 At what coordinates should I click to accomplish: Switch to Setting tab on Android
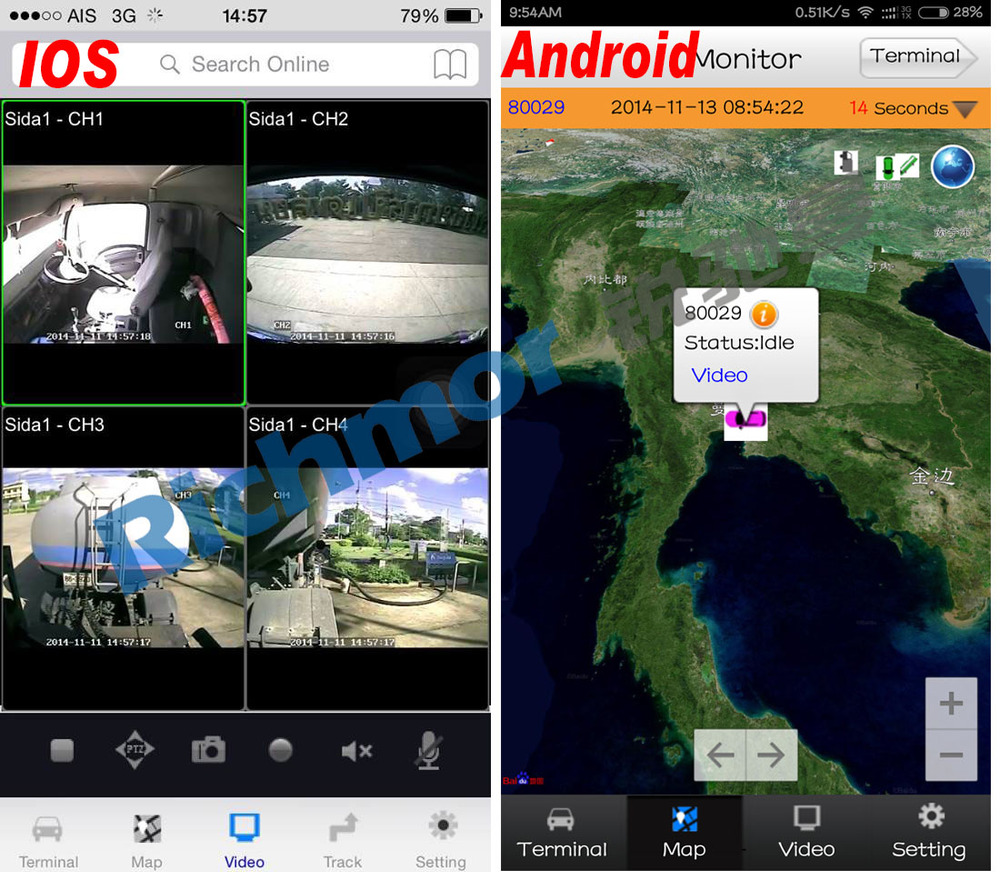pyautogui.click(x=929, y=832)
